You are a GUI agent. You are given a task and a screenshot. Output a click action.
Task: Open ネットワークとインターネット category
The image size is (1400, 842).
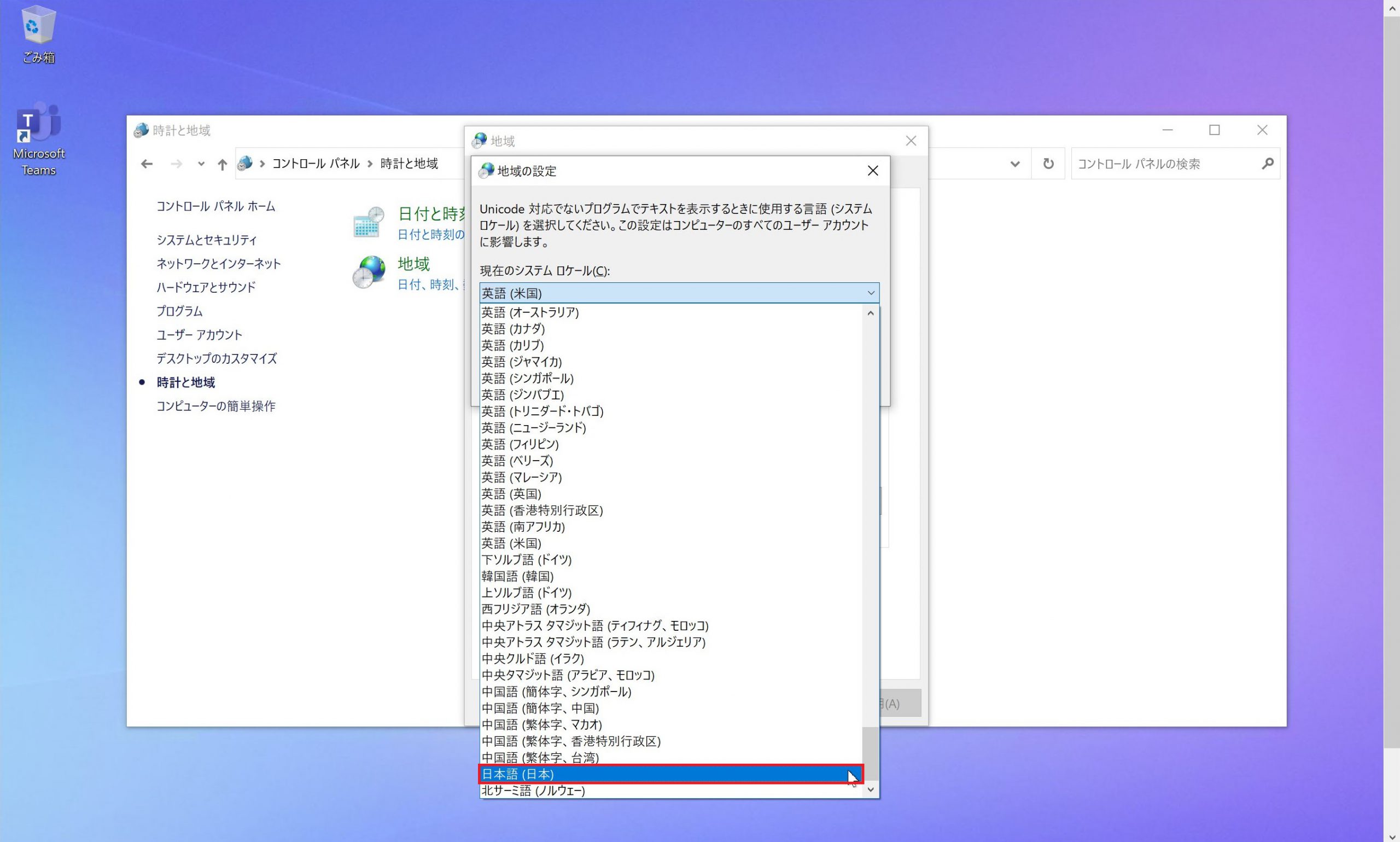(x=218, y=264)
